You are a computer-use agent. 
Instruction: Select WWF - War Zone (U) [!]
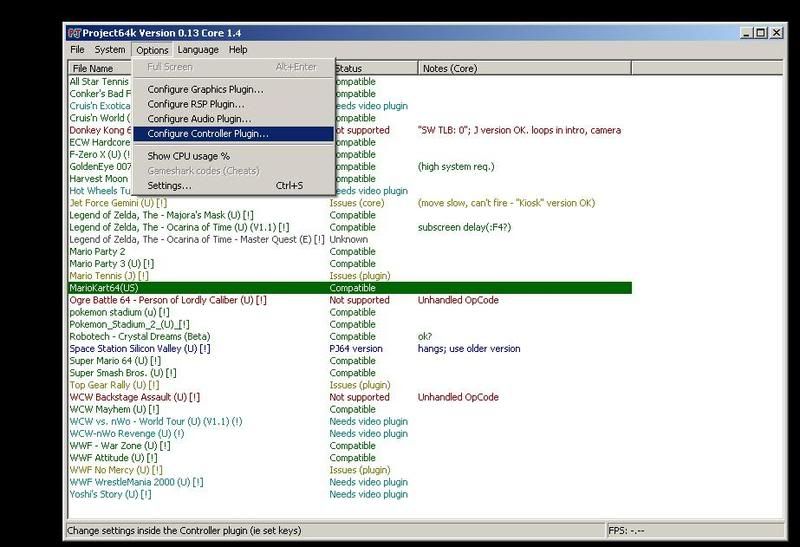pyautogui.click(x=120, y=446)
